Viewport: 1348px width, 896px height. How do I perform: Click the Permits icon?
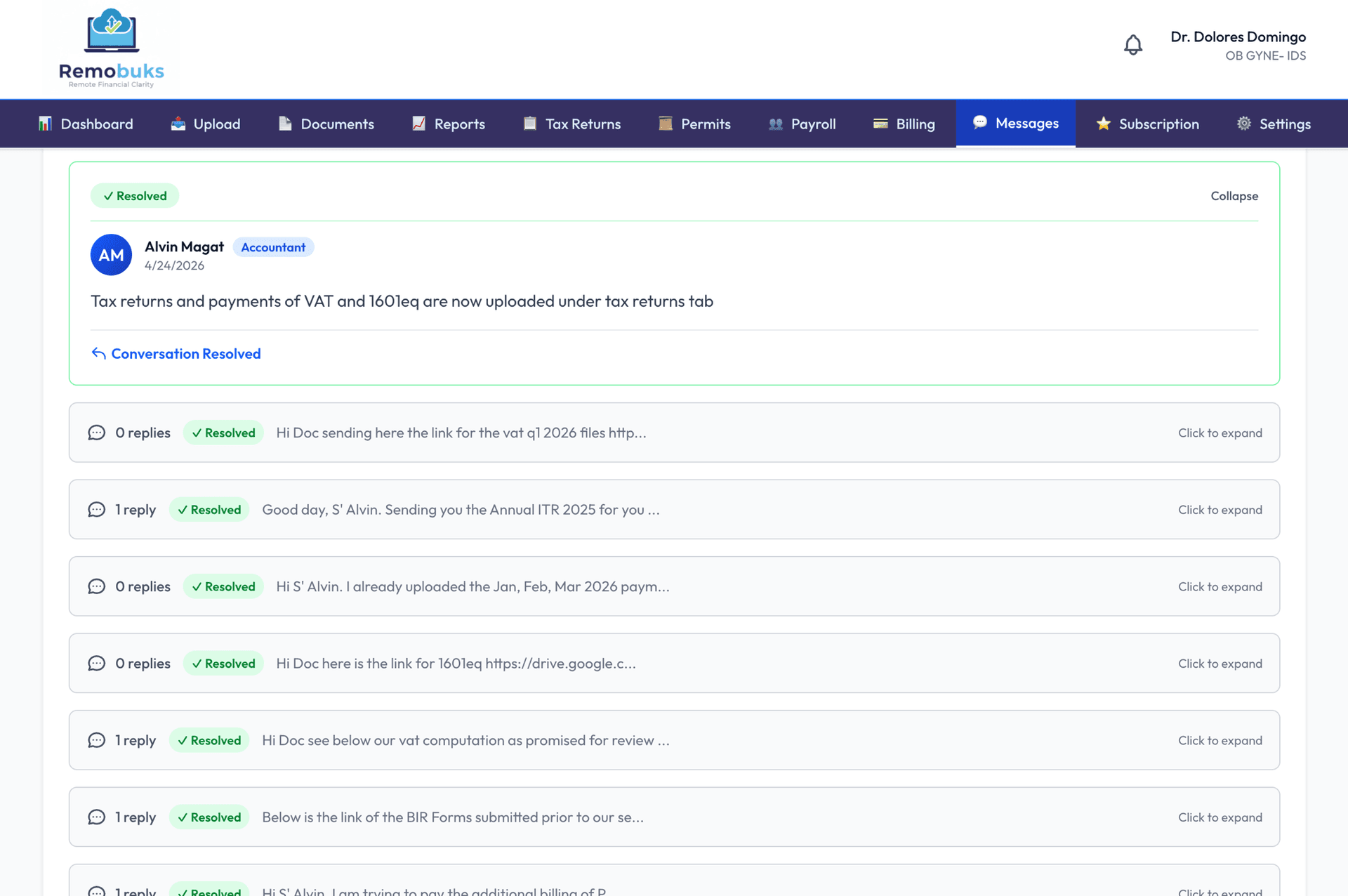[666, 124]
